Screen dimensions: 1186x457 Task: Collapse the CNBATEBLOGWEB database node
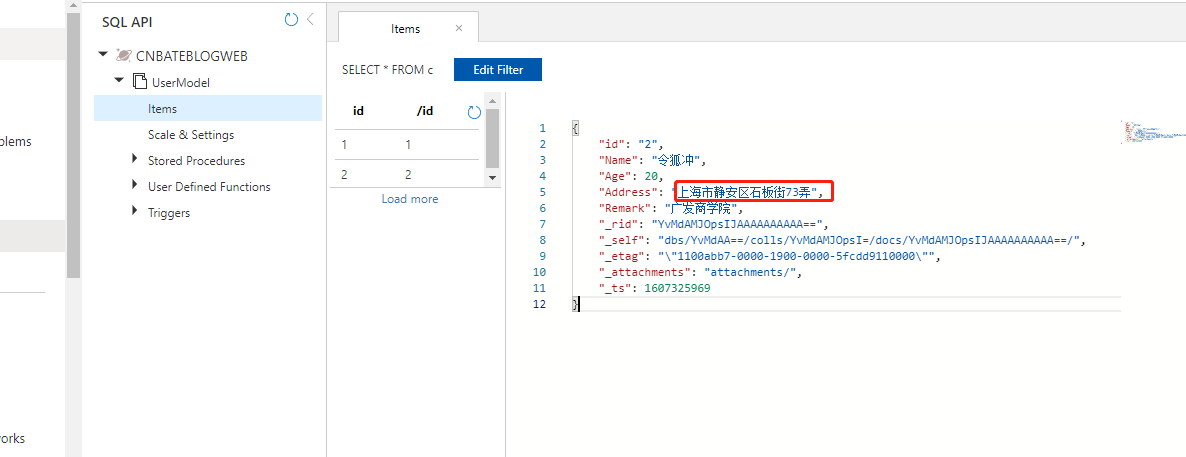(103, 54)
